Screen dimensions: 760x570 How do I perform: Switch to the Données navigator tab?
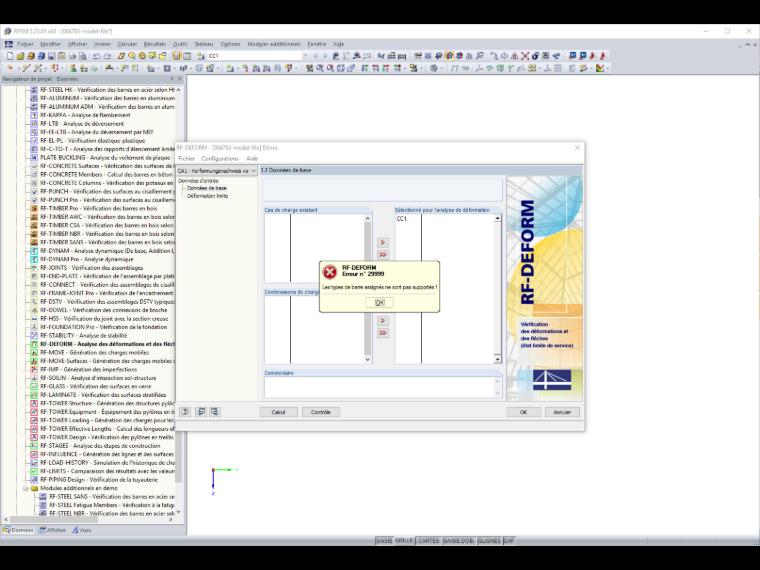pyautogui.click(x=18, y=530)
